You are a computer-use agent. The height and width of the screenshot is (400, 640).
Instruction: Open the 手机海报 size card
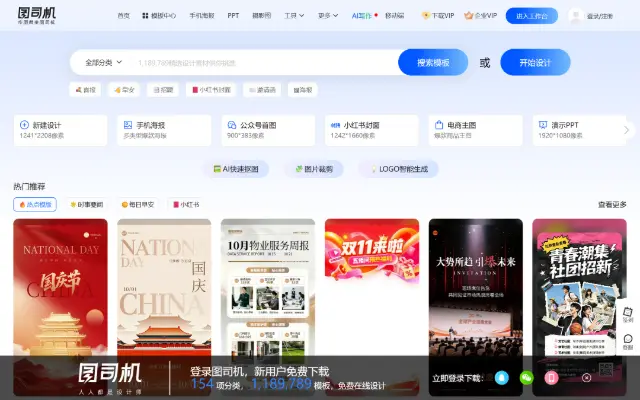164,130
